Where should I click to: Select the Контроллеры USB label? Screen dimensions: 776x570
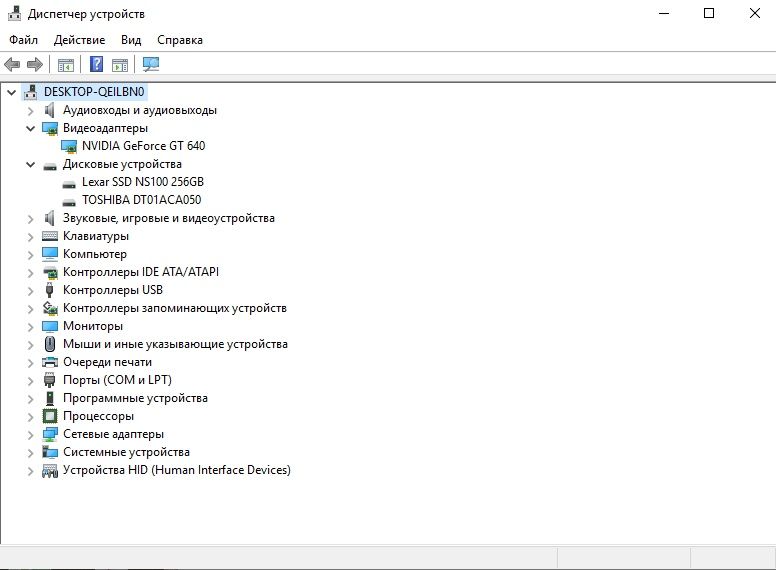click(113, 290)
